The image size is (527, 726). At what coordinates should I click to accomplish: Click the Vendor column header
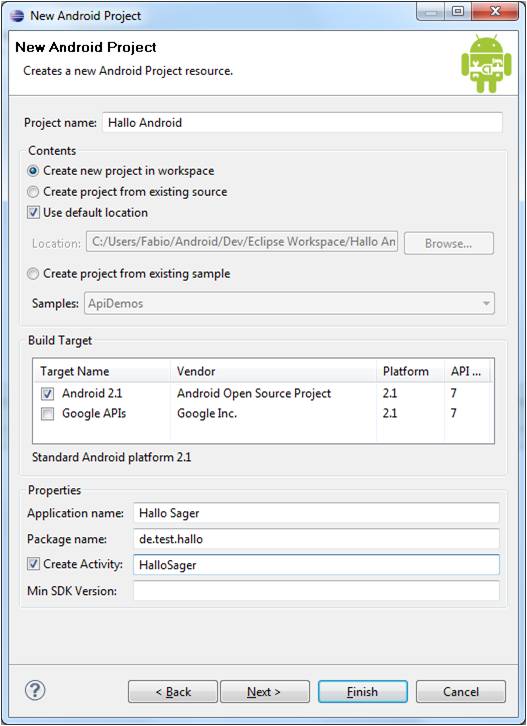273,371
